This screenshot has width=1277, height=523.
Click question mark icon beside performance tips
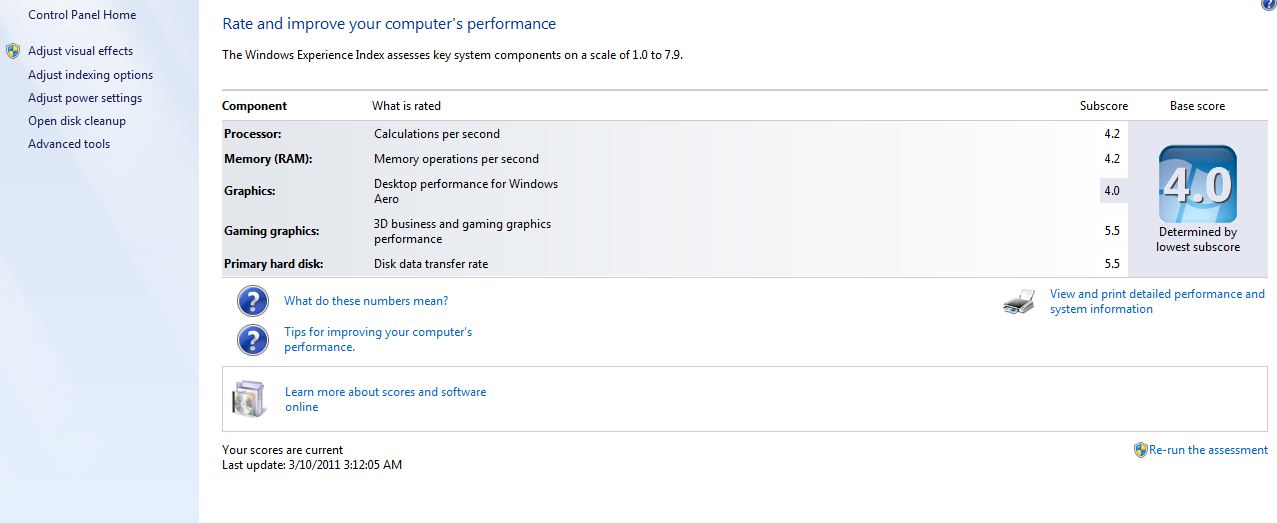253,340
